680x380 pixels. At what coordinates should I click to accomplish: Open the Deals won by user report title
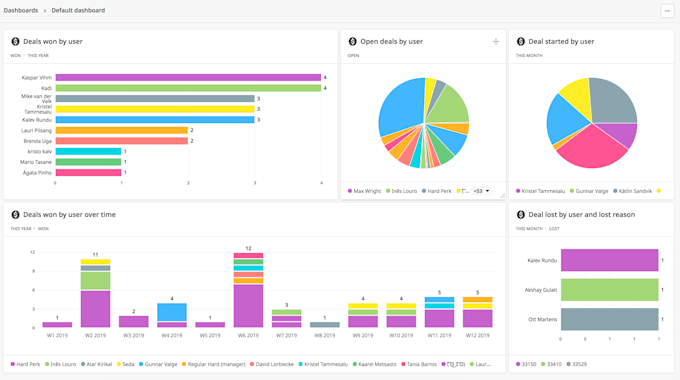(x=53, y=42)
